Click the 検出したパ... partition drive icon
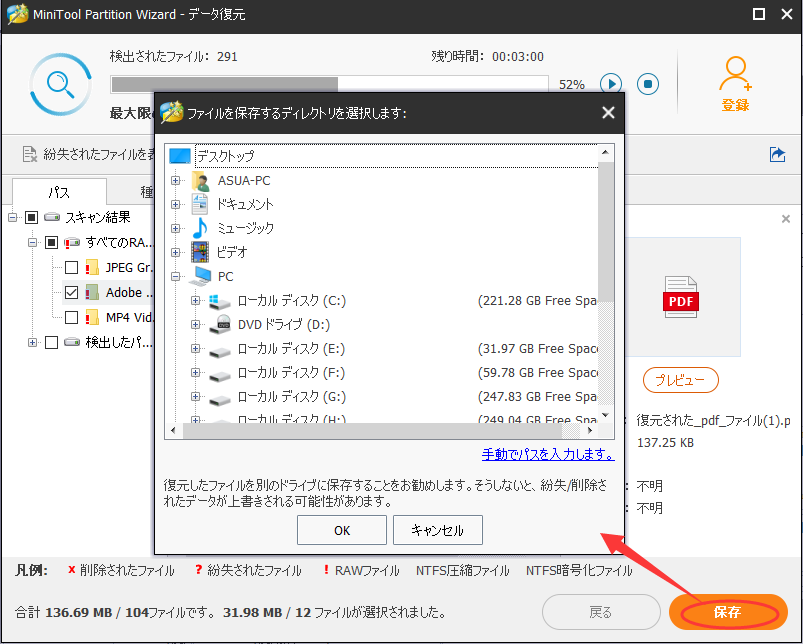 point(72,342)
